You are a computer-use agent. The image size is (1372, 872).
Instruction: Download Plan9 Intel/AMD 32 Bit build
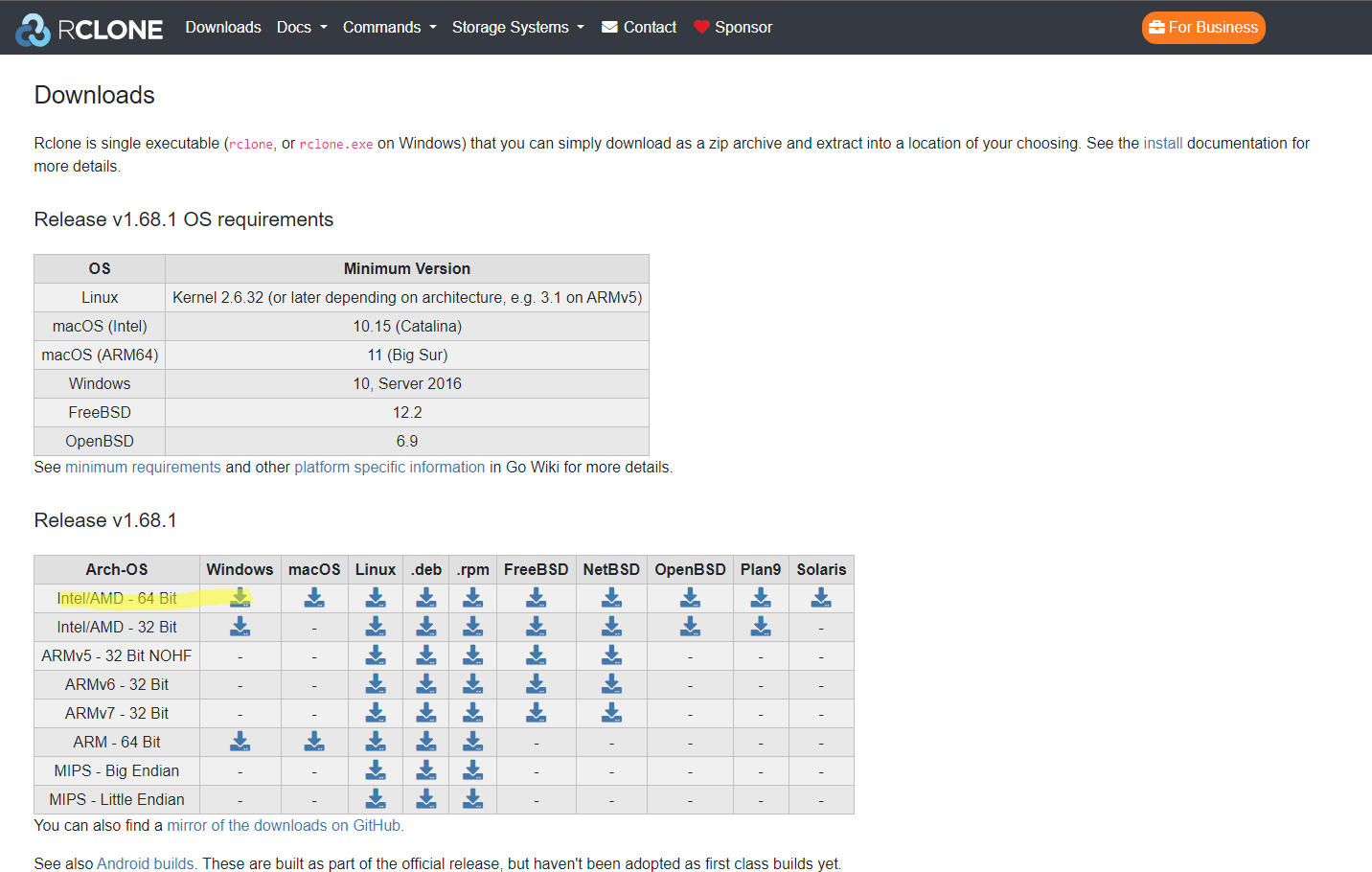[761, 627]
